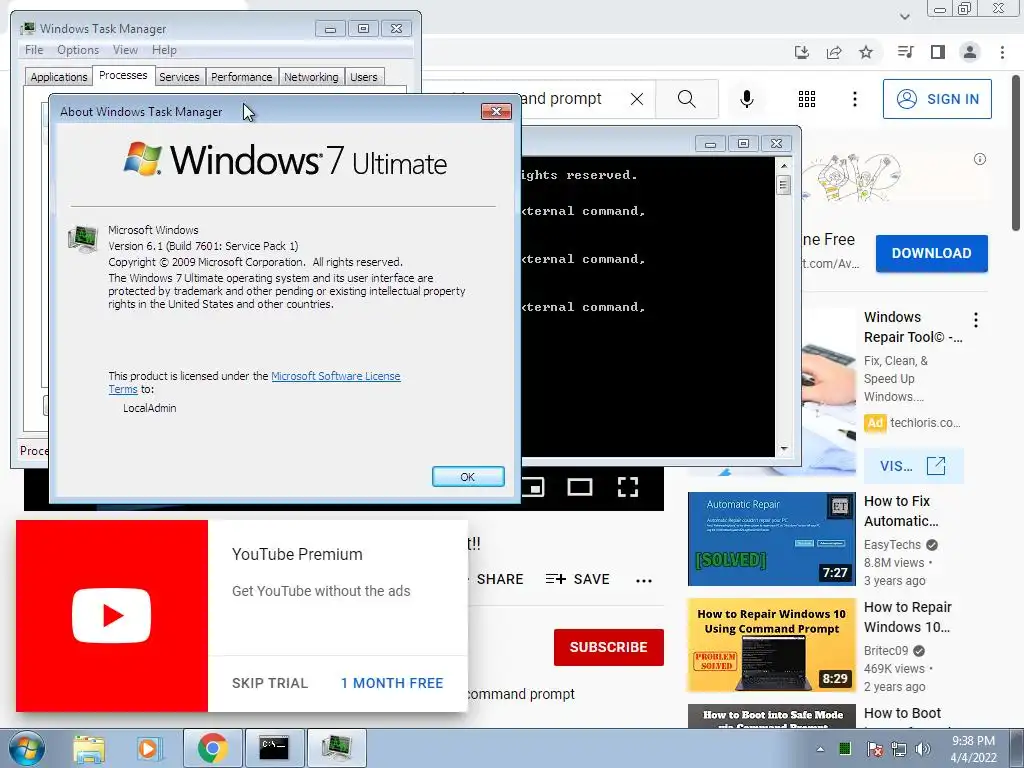Click the Action Center flag tray icon
This screenshot has width=1024, height=768.
tap(874, 749)
